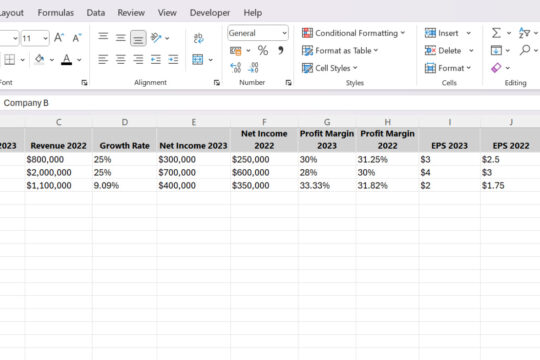Click Borders icon
540x360 pixels.
9,60
